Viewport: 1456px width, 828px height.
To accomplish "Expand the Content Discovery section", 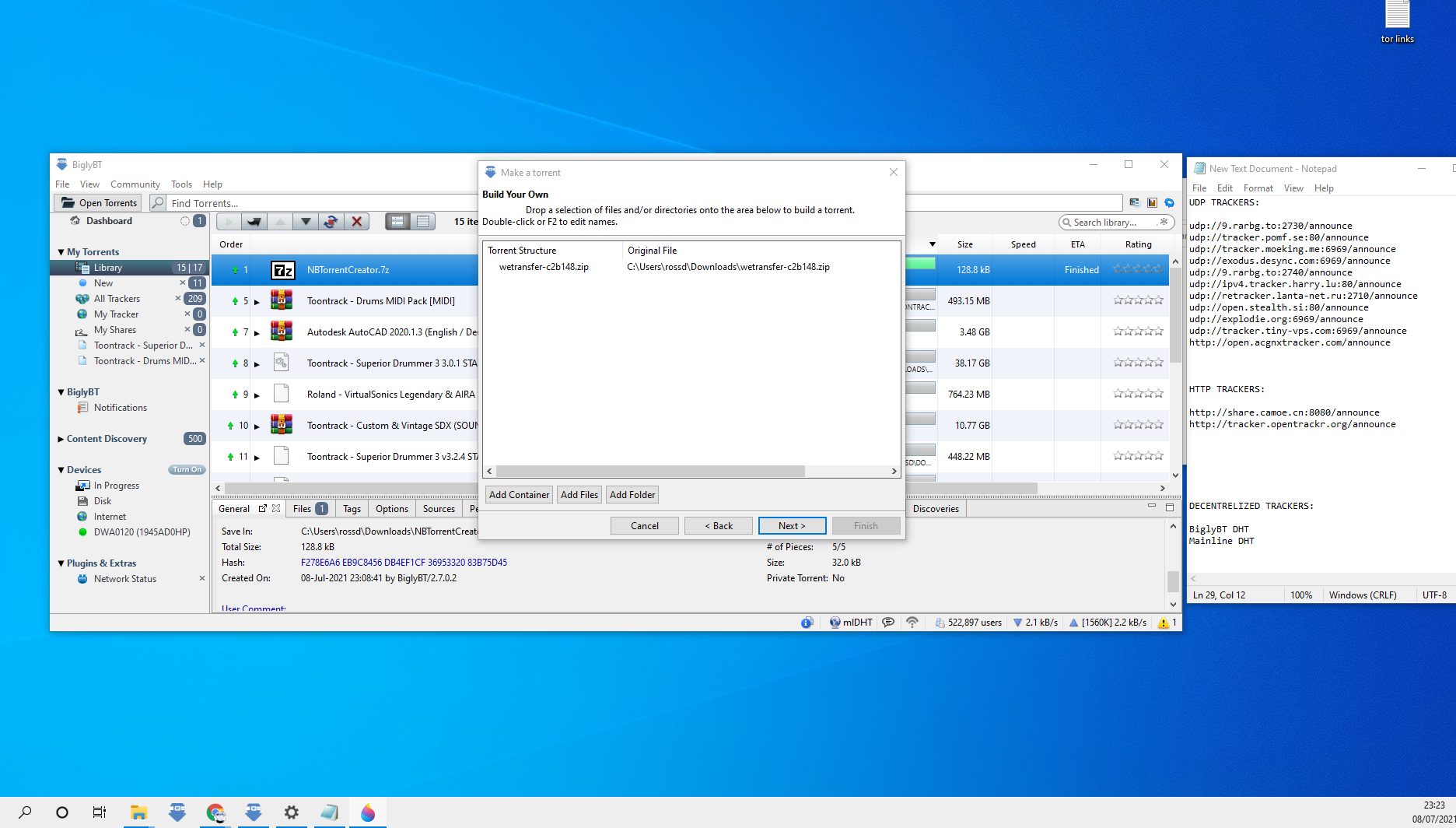I will click(x=61, y=439).
